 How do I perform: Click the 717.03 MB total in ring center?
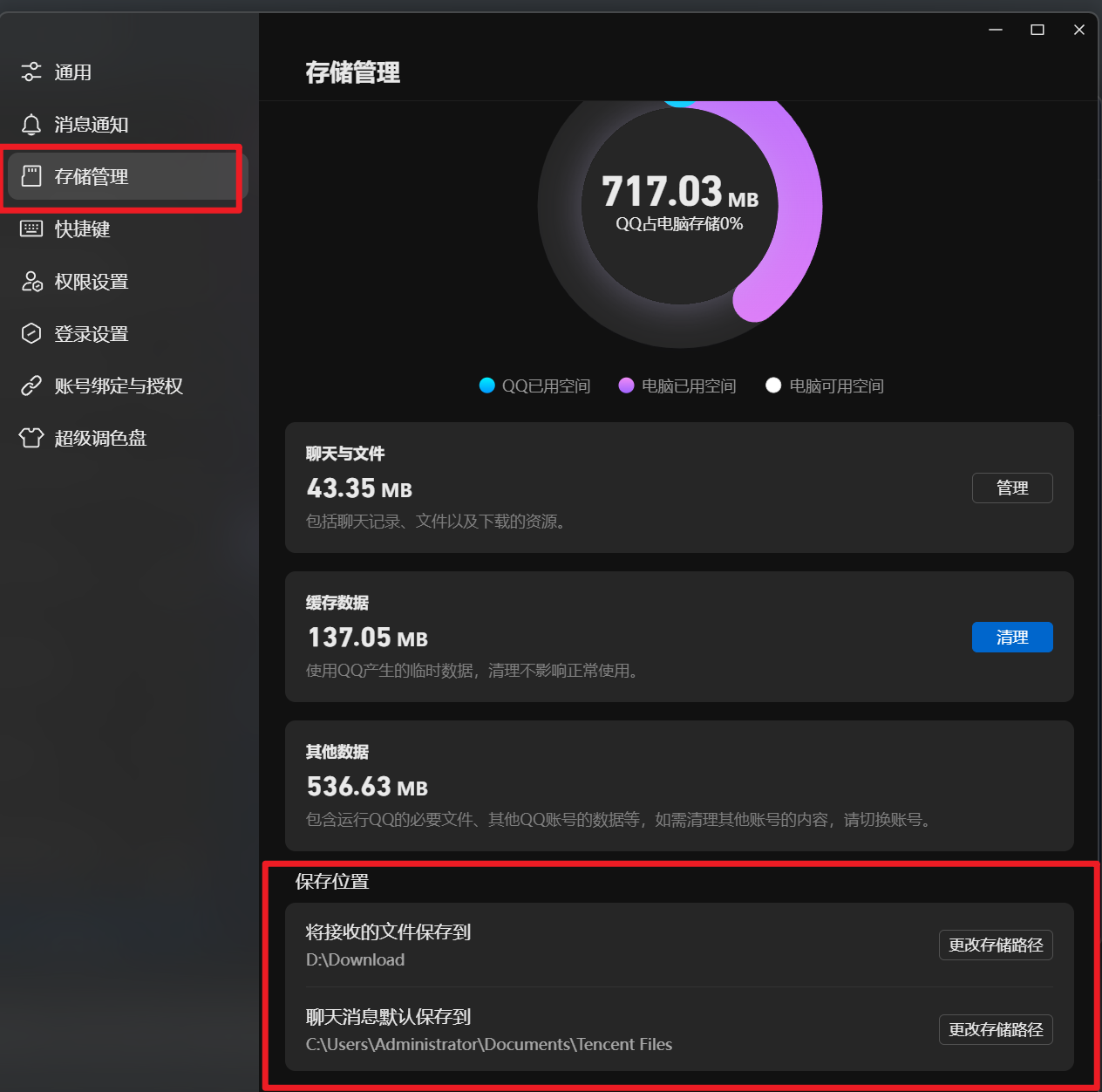[680, 192]
